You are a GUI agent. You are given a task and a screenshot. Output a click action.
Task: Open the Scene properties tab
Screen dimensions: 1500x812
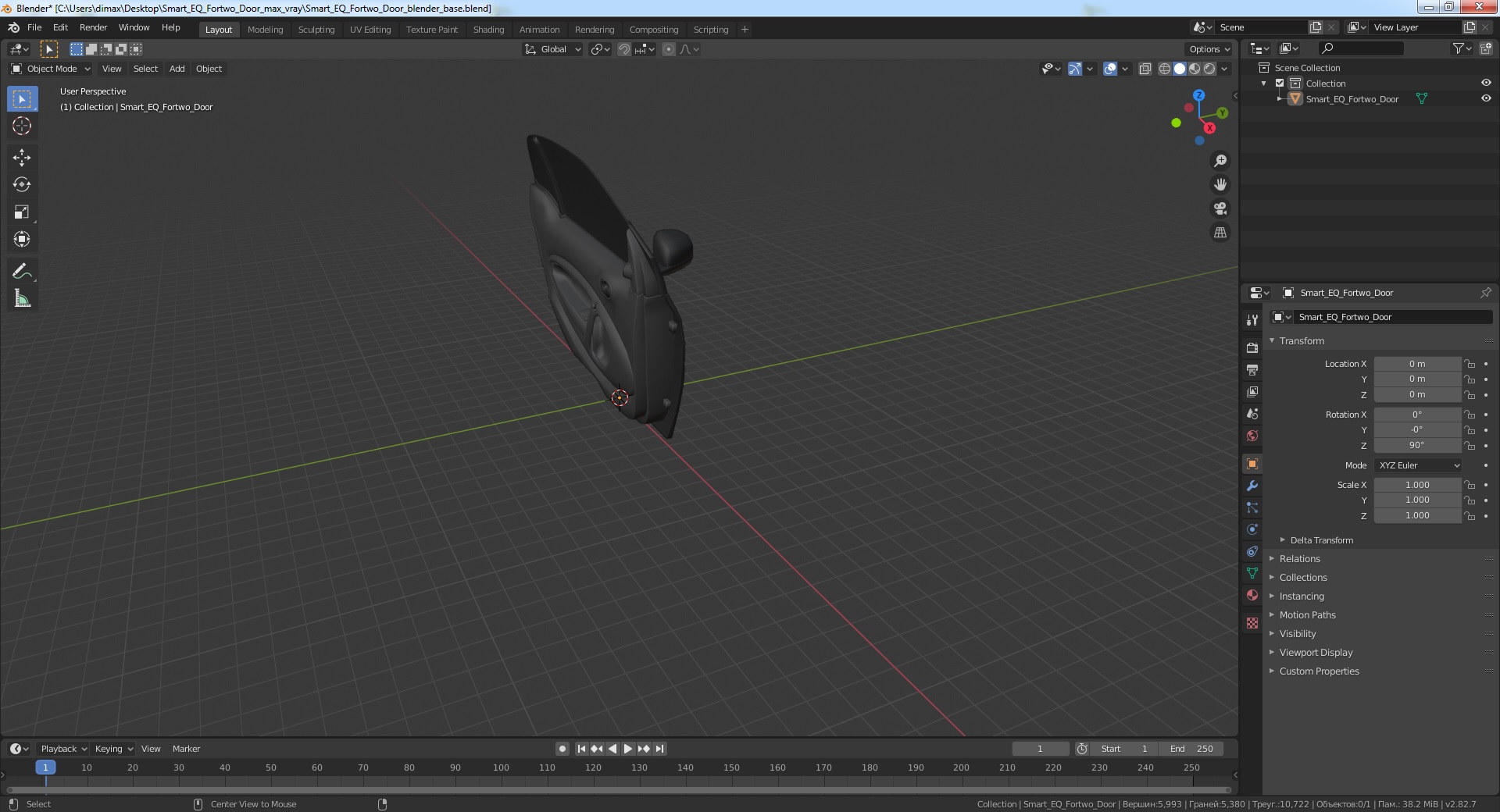click(1252, 413)
